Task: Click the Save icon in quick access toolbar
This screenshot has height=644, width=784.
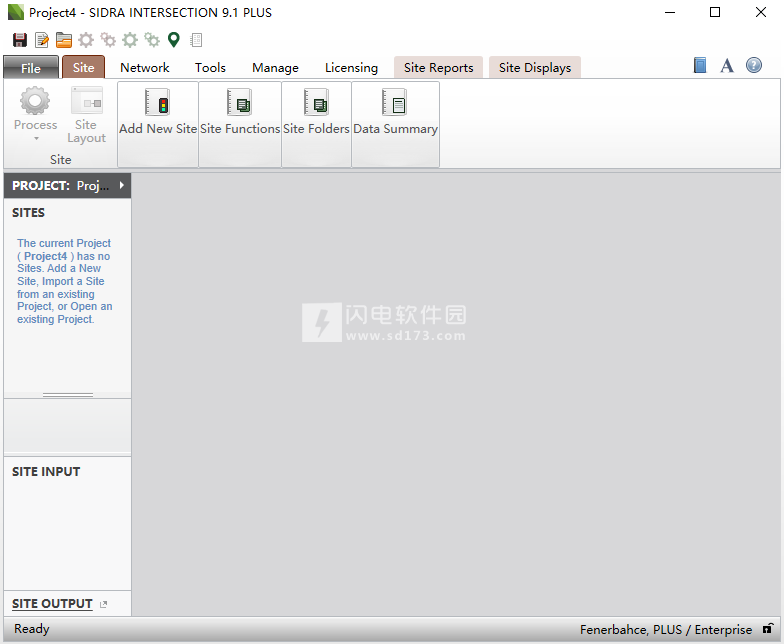Action: (20, 40)
